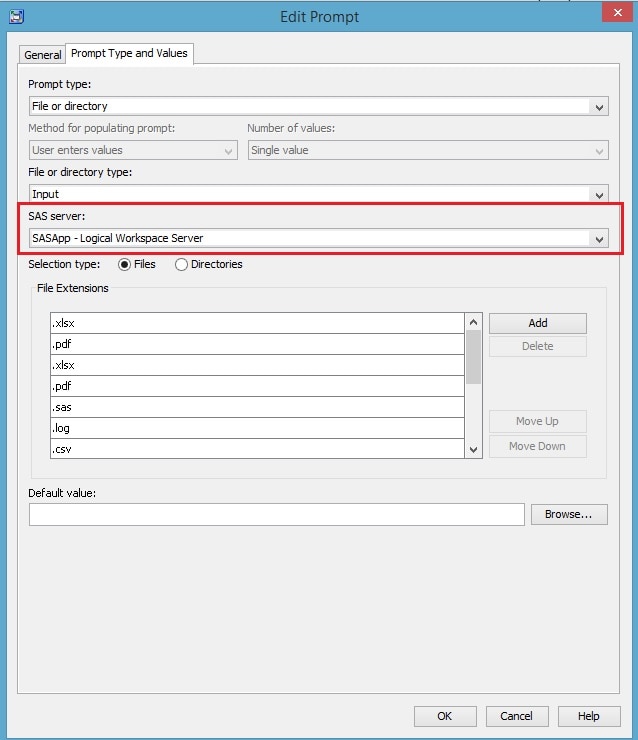This screenshot has width=638, height=740.
Task: Expand the File or directory type dropdown
Action: coord(599,195)
